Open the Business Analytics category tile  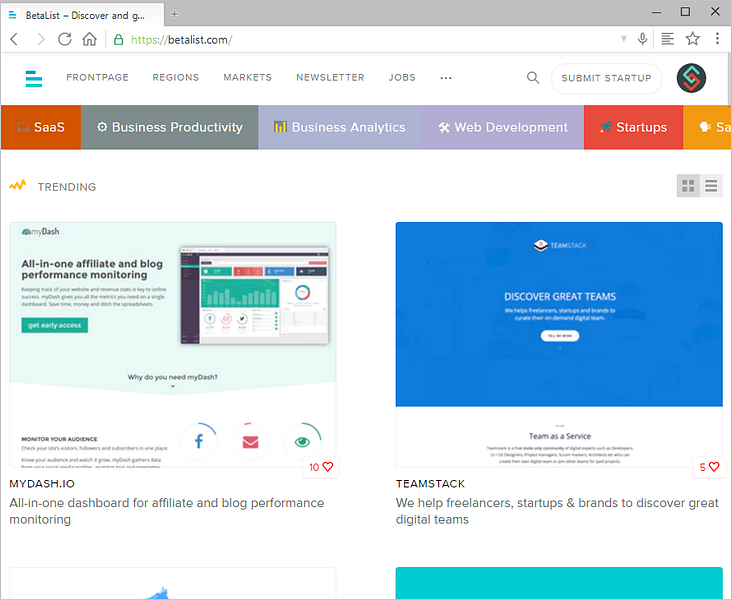[340, 127]
